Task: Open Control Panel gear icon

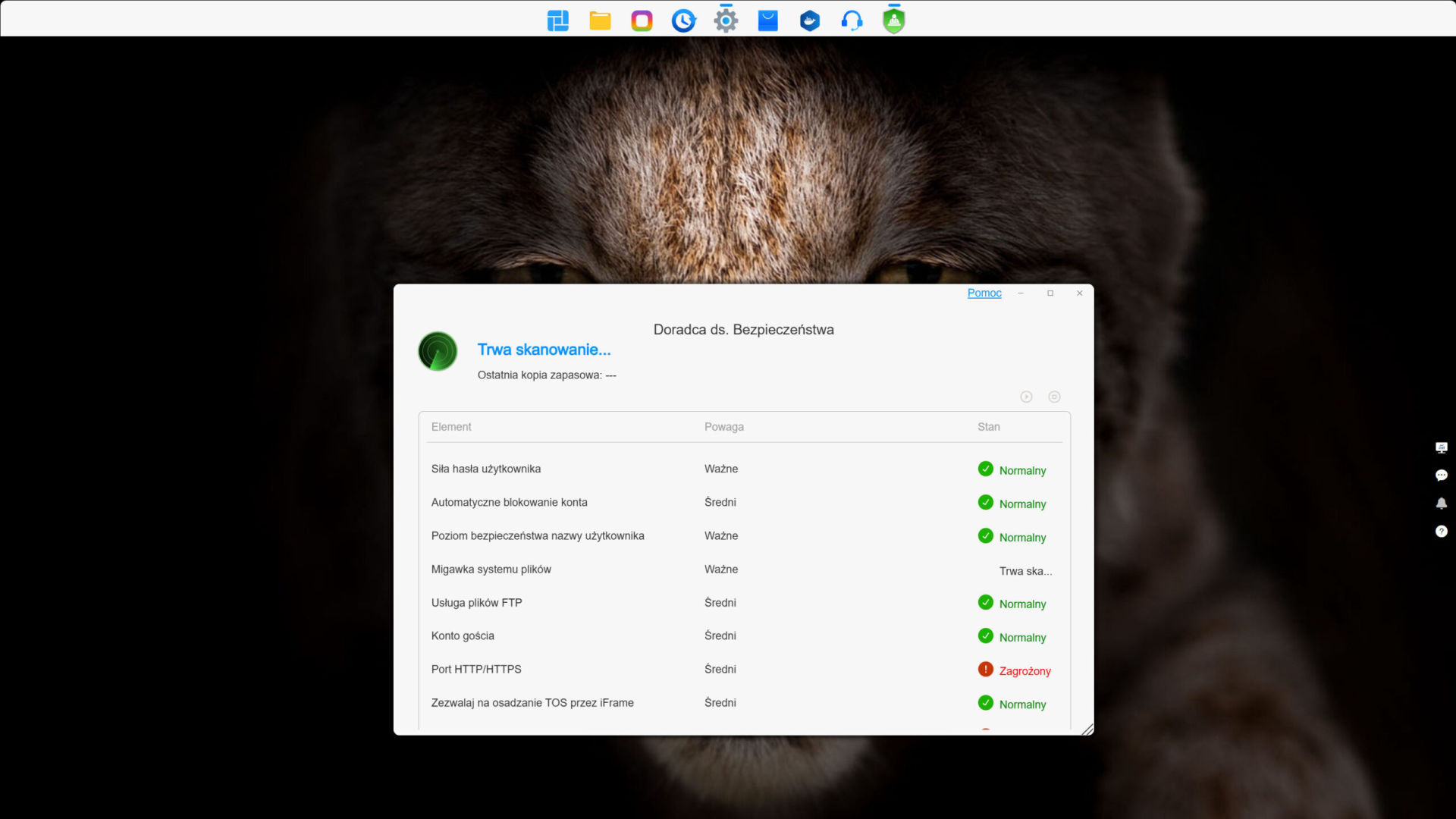Action: [x=726, y=20]
